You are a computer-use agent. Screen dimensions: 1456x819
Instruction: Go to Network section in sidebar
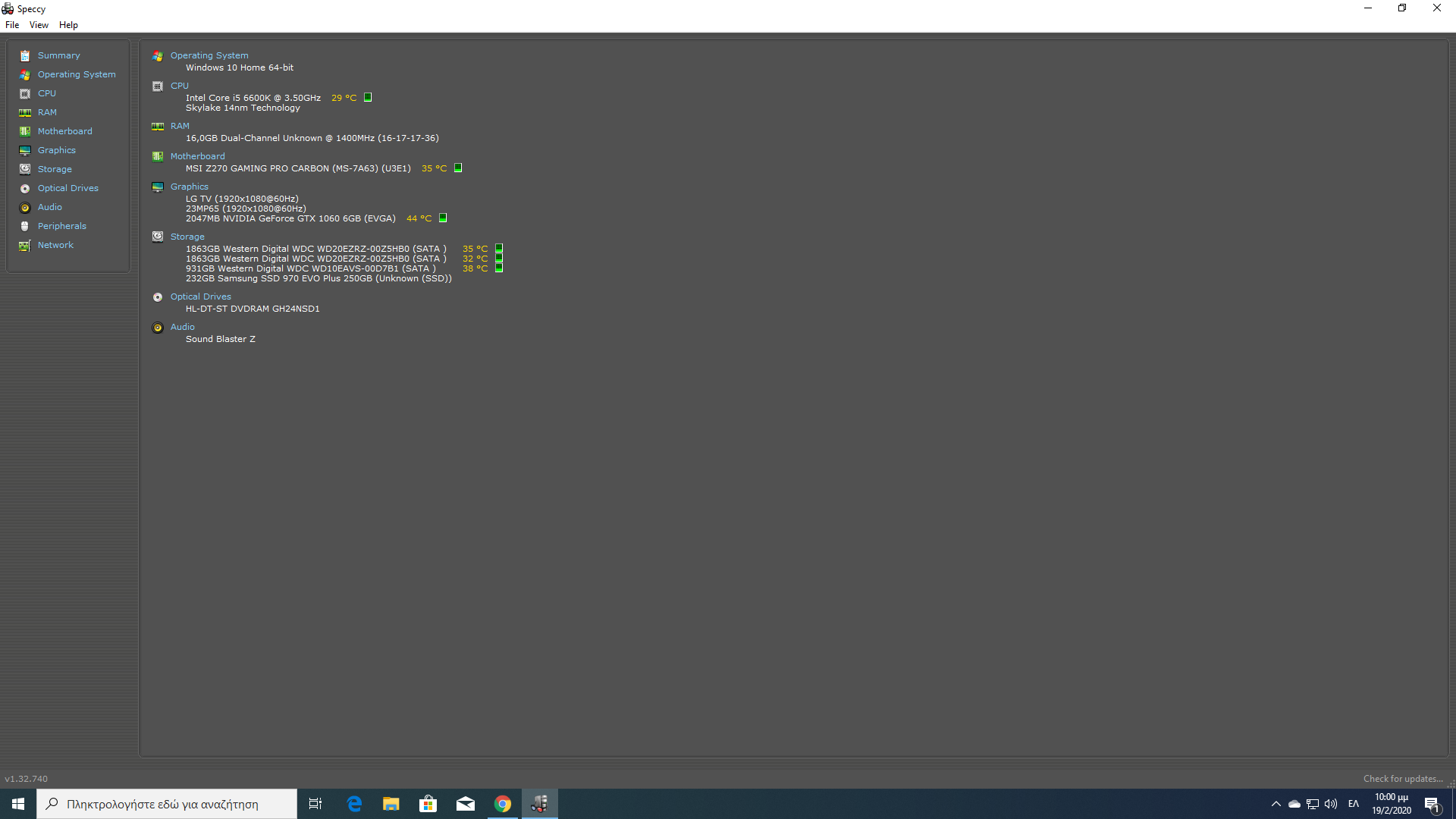(56, 246)
